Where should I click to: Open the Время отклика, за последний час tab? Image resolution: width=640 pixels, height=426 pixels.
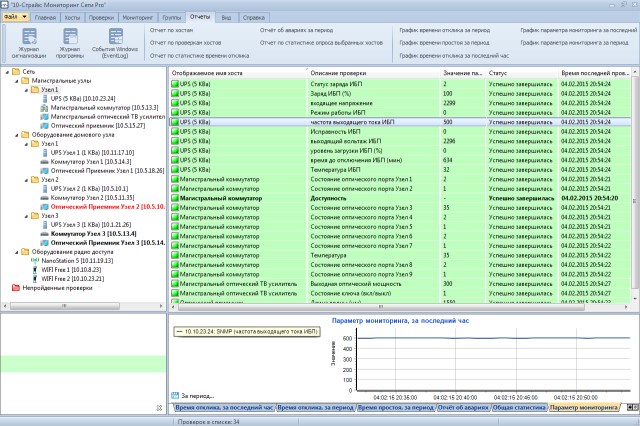(x=224, y=407)
